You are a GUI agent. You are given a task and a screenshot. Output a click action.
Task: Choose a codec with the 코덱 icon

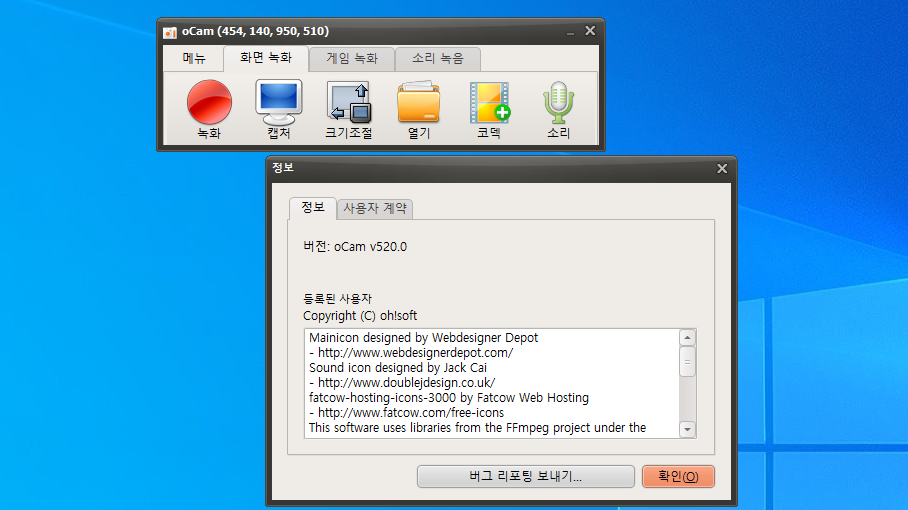point(489,109)
